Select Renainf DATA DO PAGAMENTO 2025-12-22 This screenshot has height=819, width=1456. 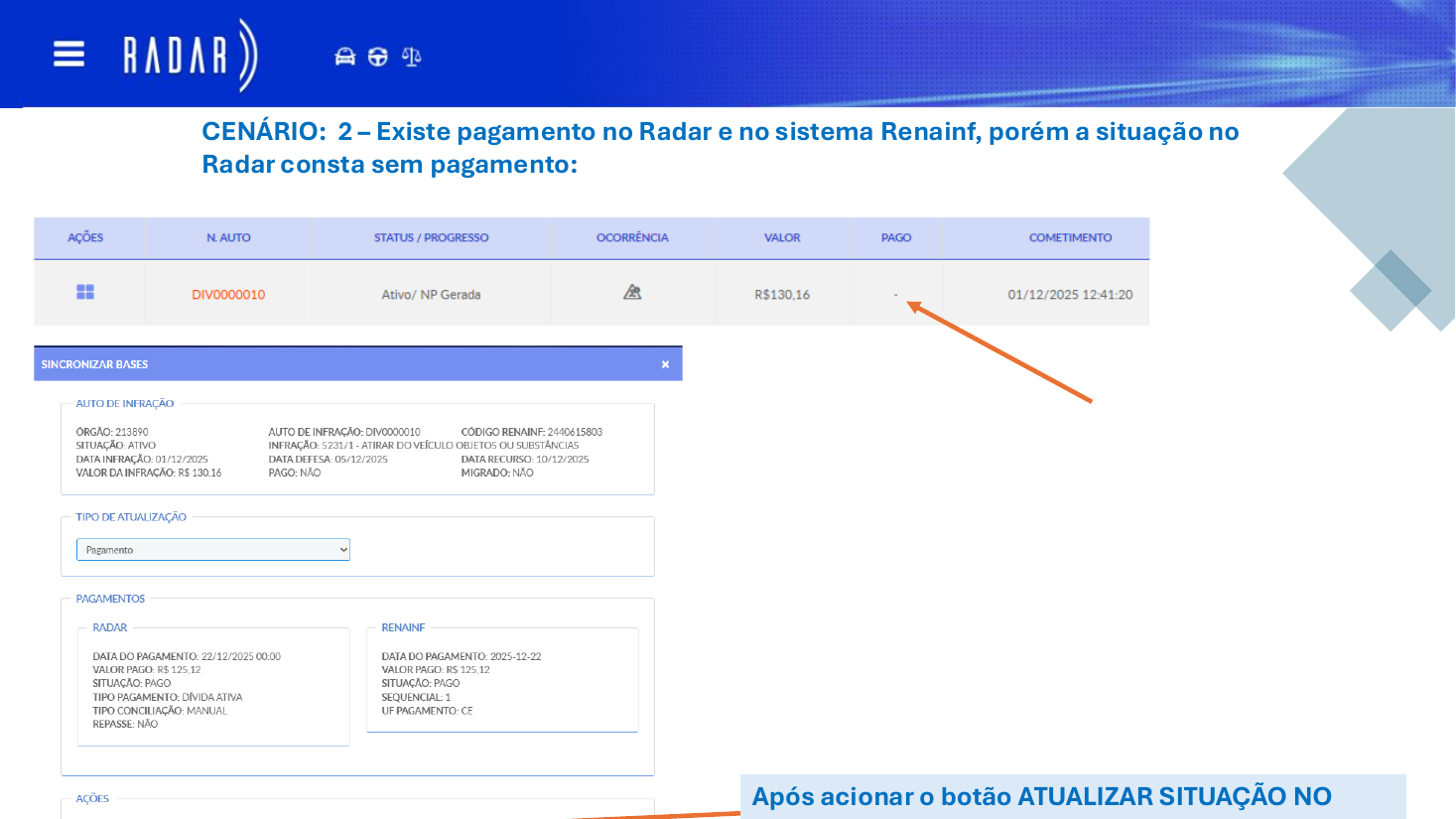[x=462, y=656]
